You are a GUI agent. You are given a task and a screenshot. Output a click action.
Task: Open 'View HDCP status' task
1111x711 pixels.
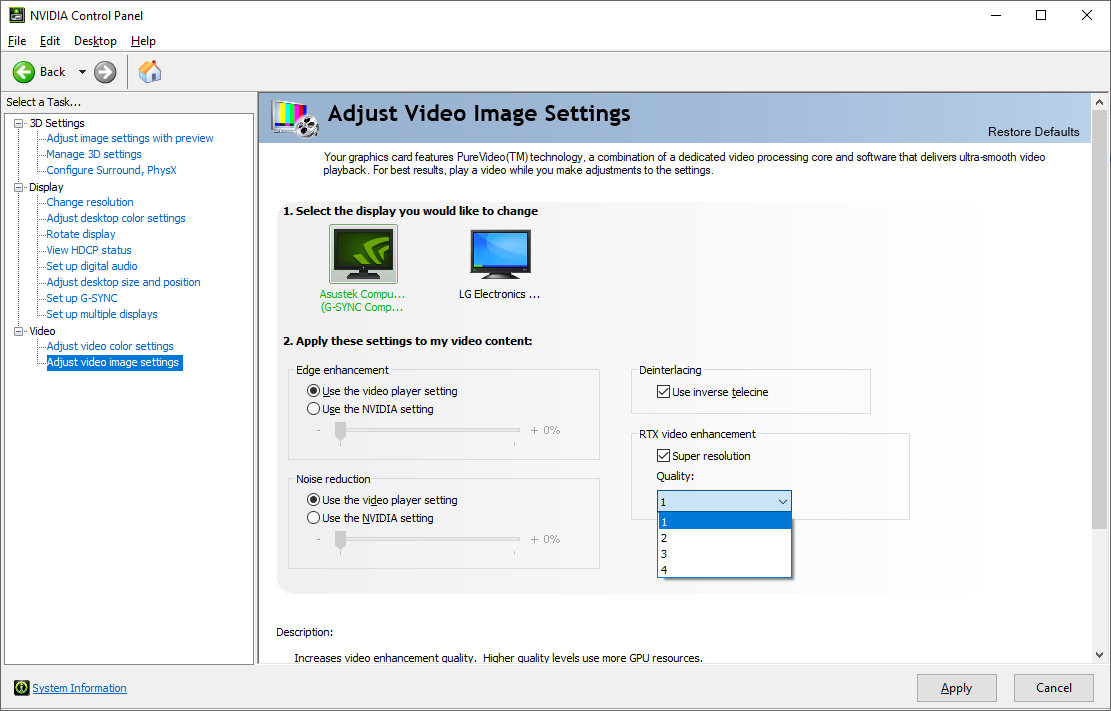tap(89, 250)
